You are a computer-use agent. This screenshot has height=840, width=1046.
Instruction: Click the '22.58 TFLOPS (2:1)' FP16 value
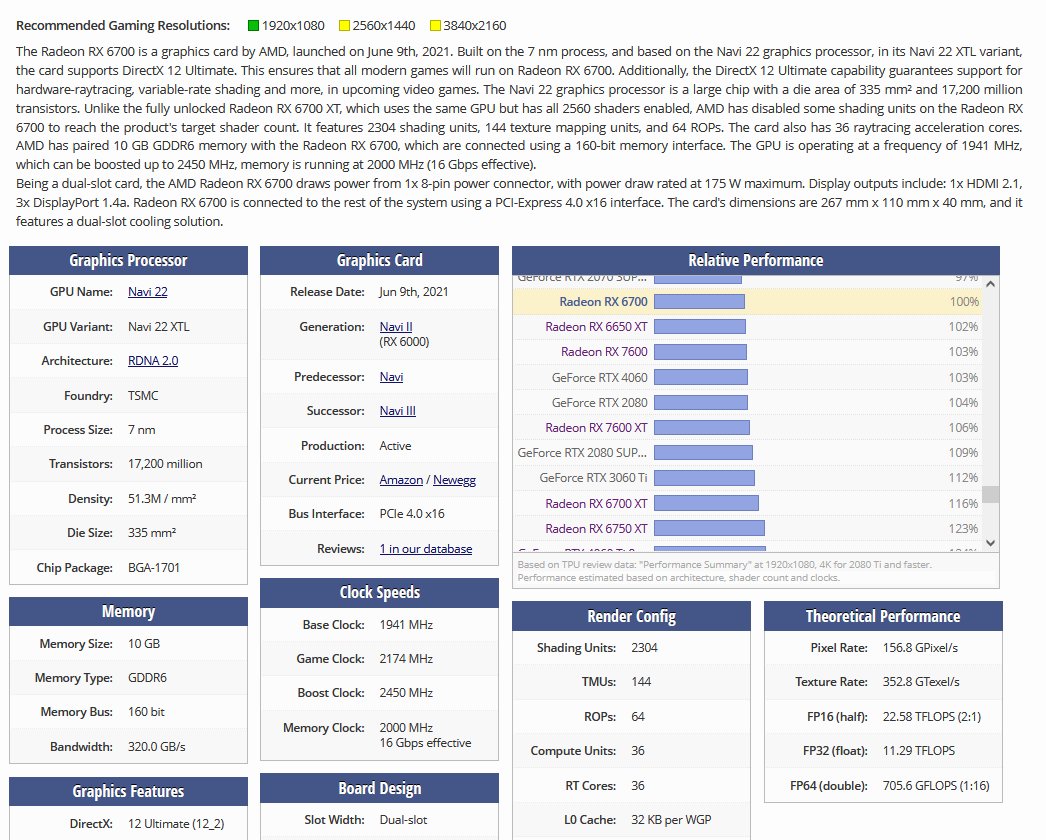point(932,717)
